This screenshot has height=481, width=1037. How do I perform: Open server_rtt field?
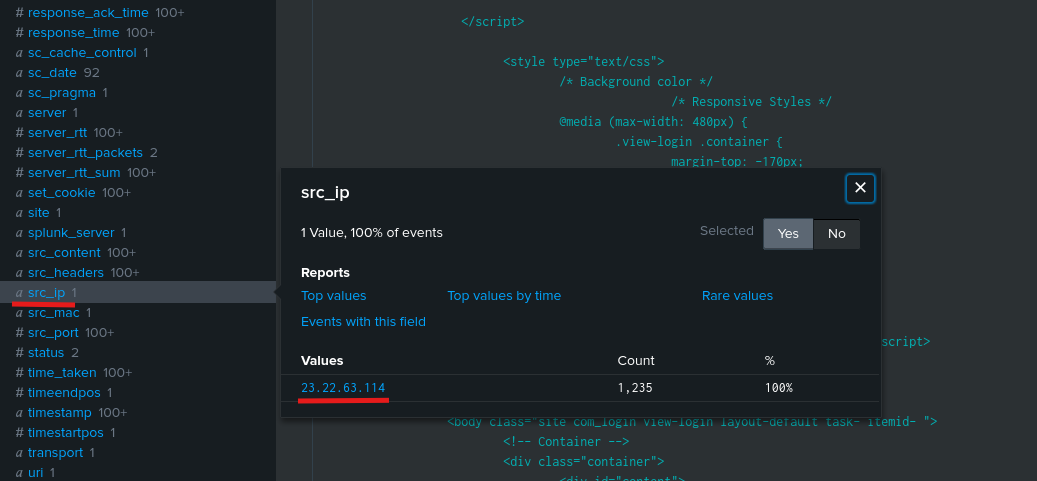[x=58, y=132]
